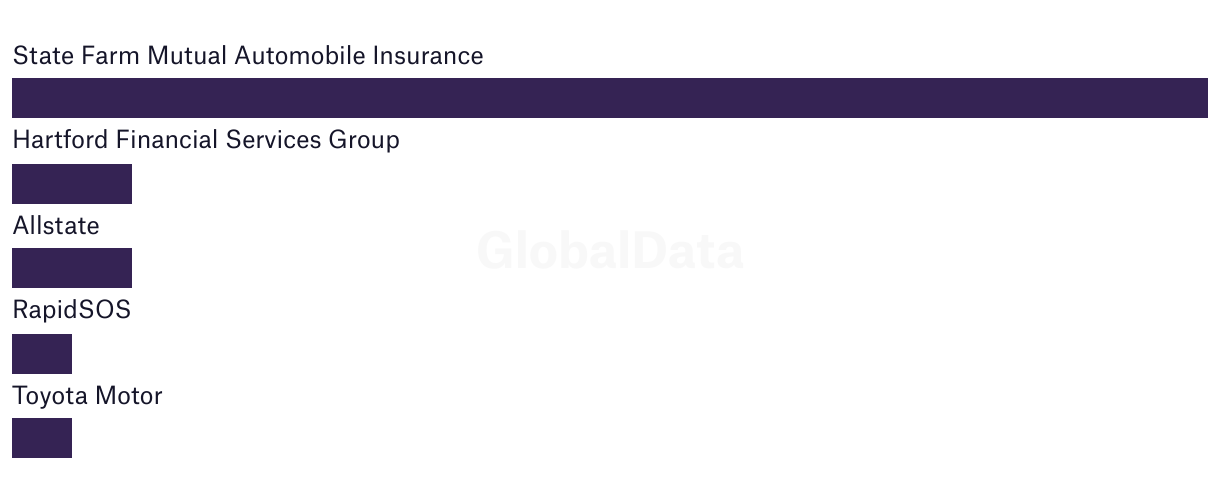The height and width of the screenshot is (500, 1220).
Task: Select the RapidSOS bar
Action: pyautogui.click(x=42, y=354)
